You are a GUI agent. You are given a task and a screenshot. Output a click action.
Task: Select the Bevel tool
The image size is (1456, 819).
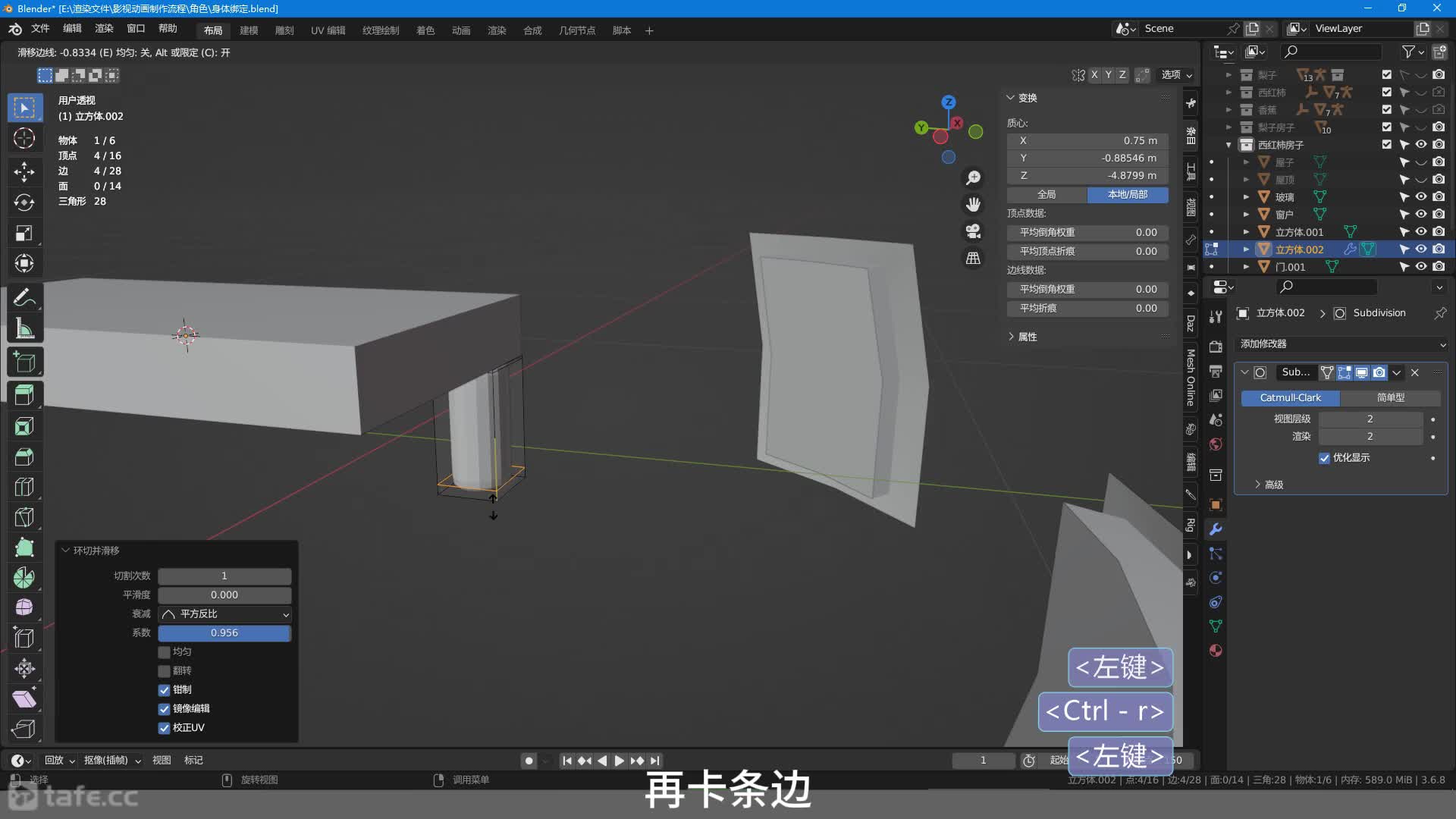pos(24,457)
